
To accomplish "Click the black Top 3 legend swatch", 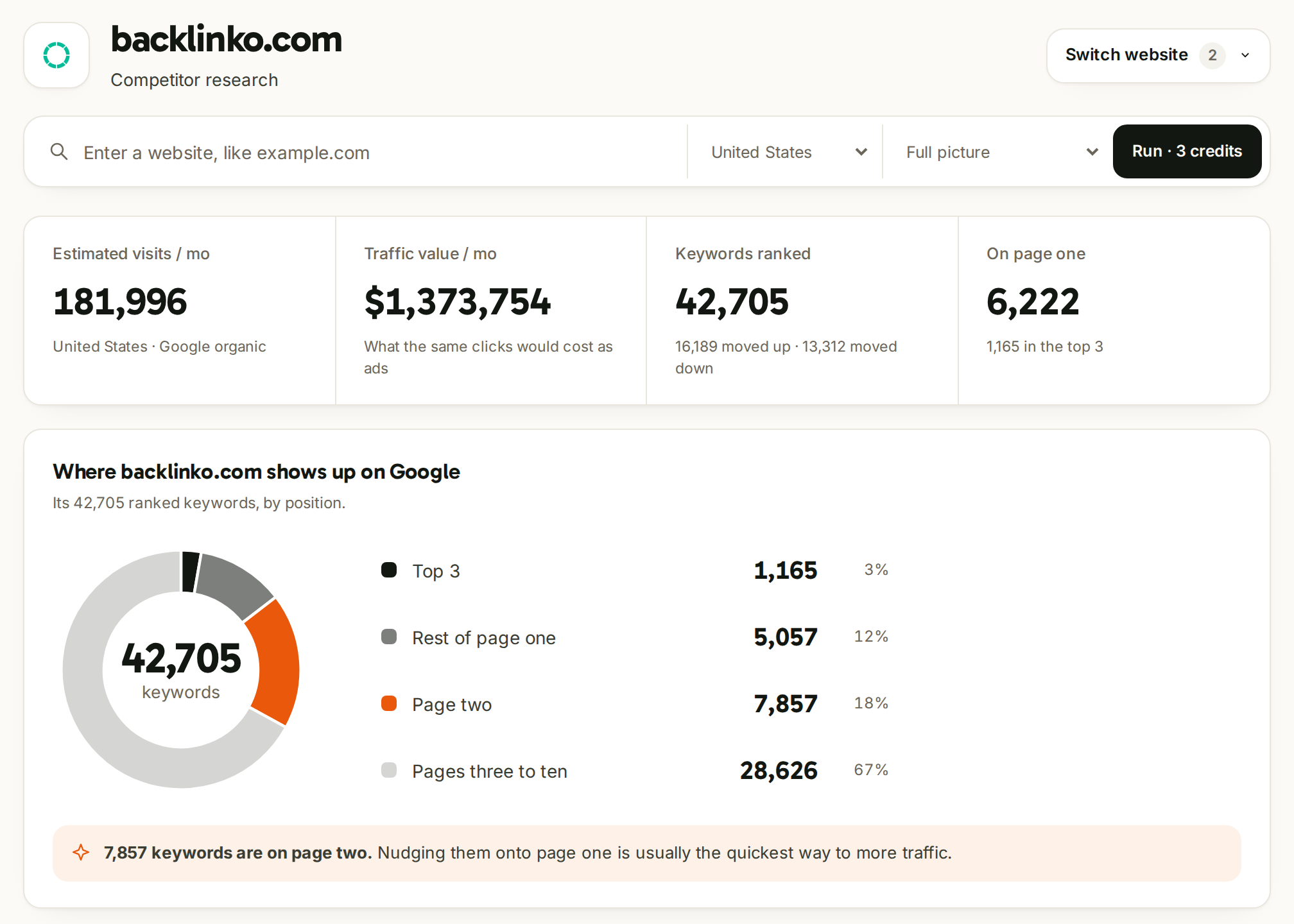I will [x=389, y=570].
